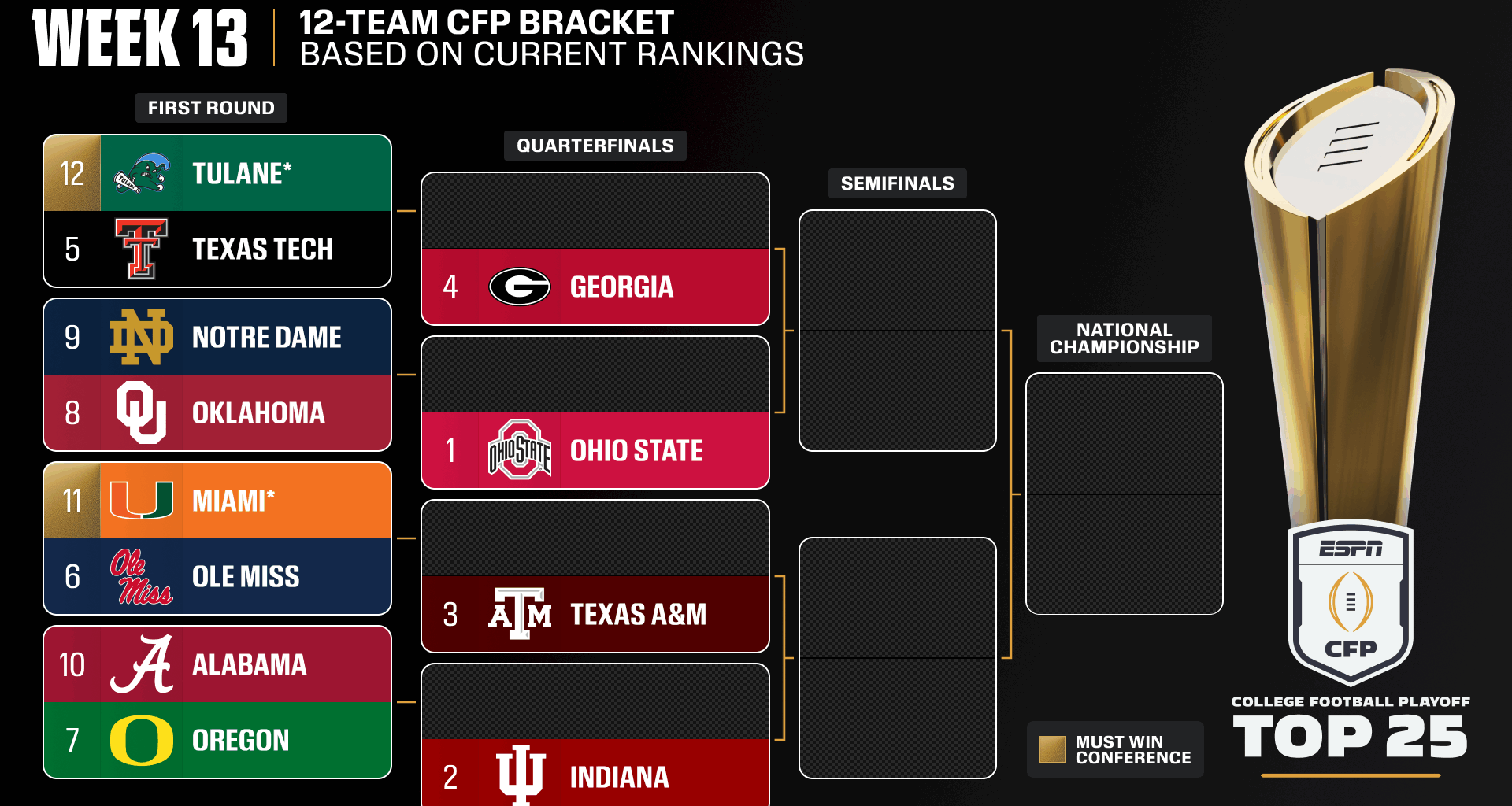Click the Ole Miss script logo
The image size is (1512, 806).
(x=142, y=576)
